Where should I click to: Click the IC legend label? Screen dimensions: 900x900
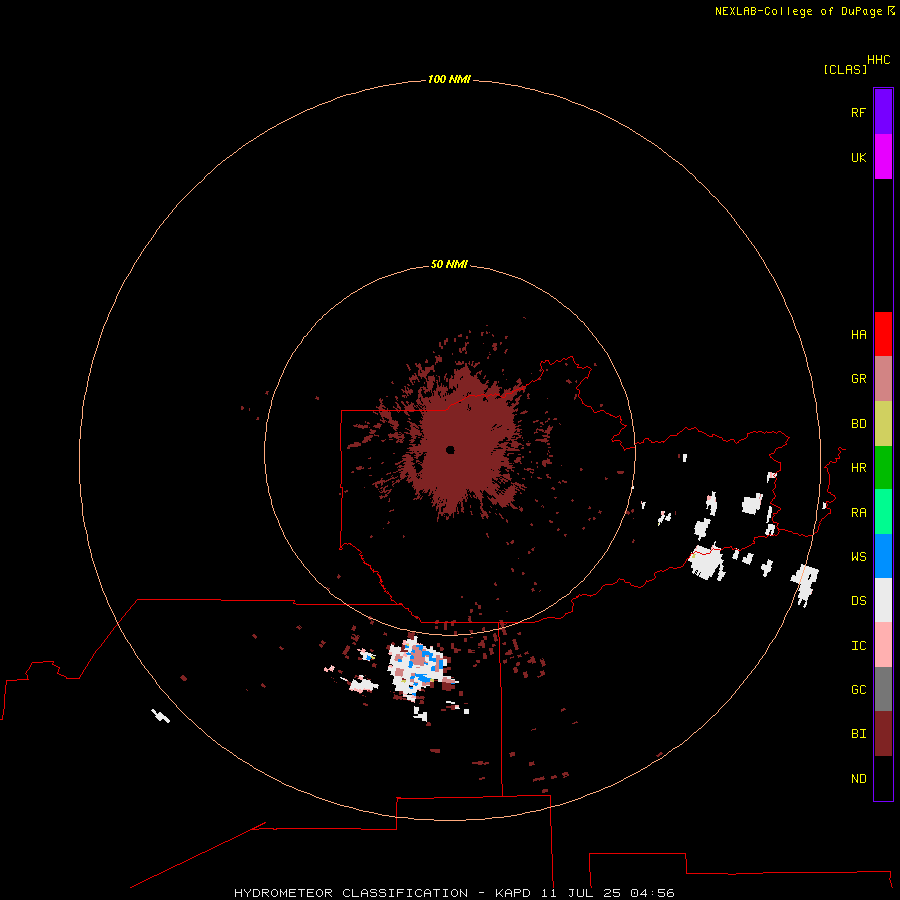[859, 645]
